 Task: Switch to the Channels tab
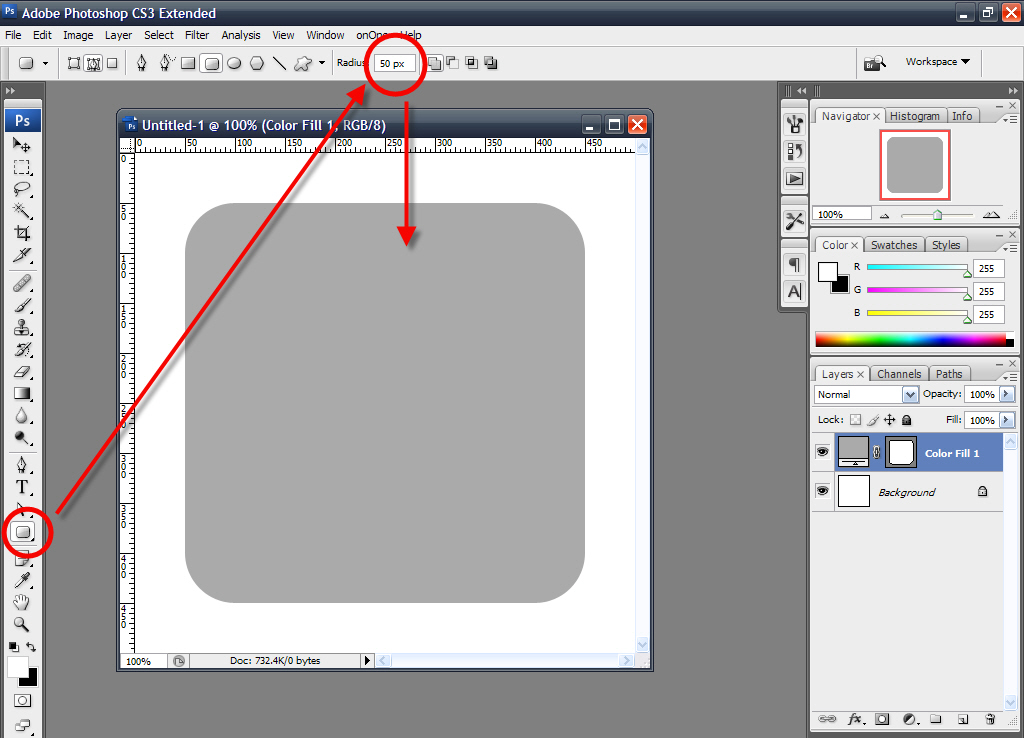(x=898, y=374)
